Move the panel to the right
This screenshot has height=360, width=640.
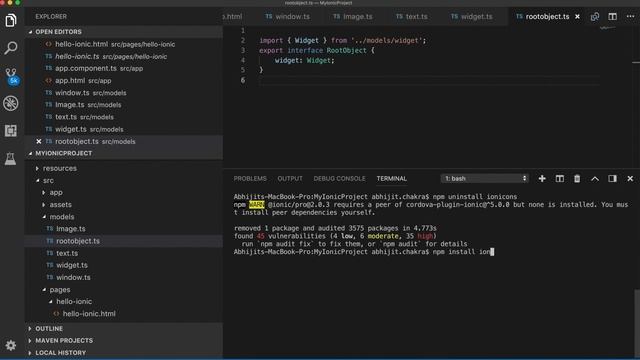tap(613, 179)
